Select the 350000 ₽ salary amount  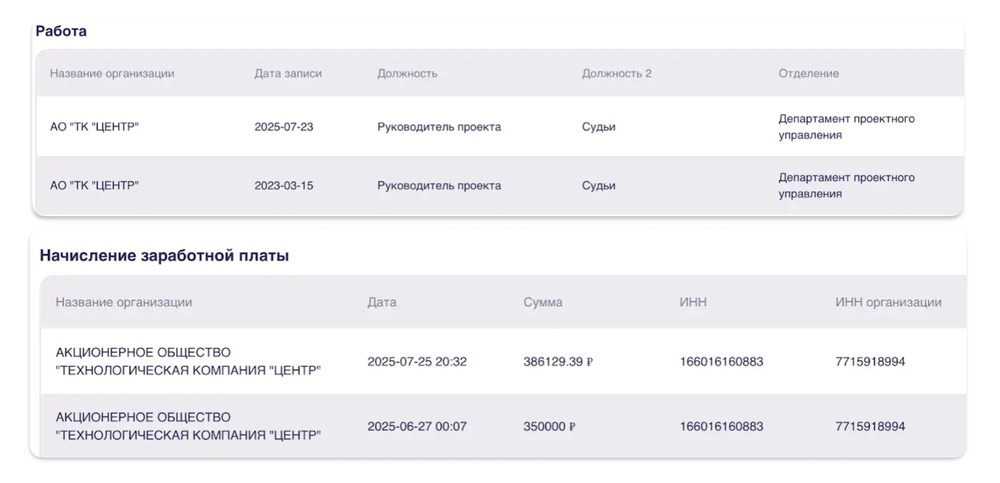click(x=549, y=426)
